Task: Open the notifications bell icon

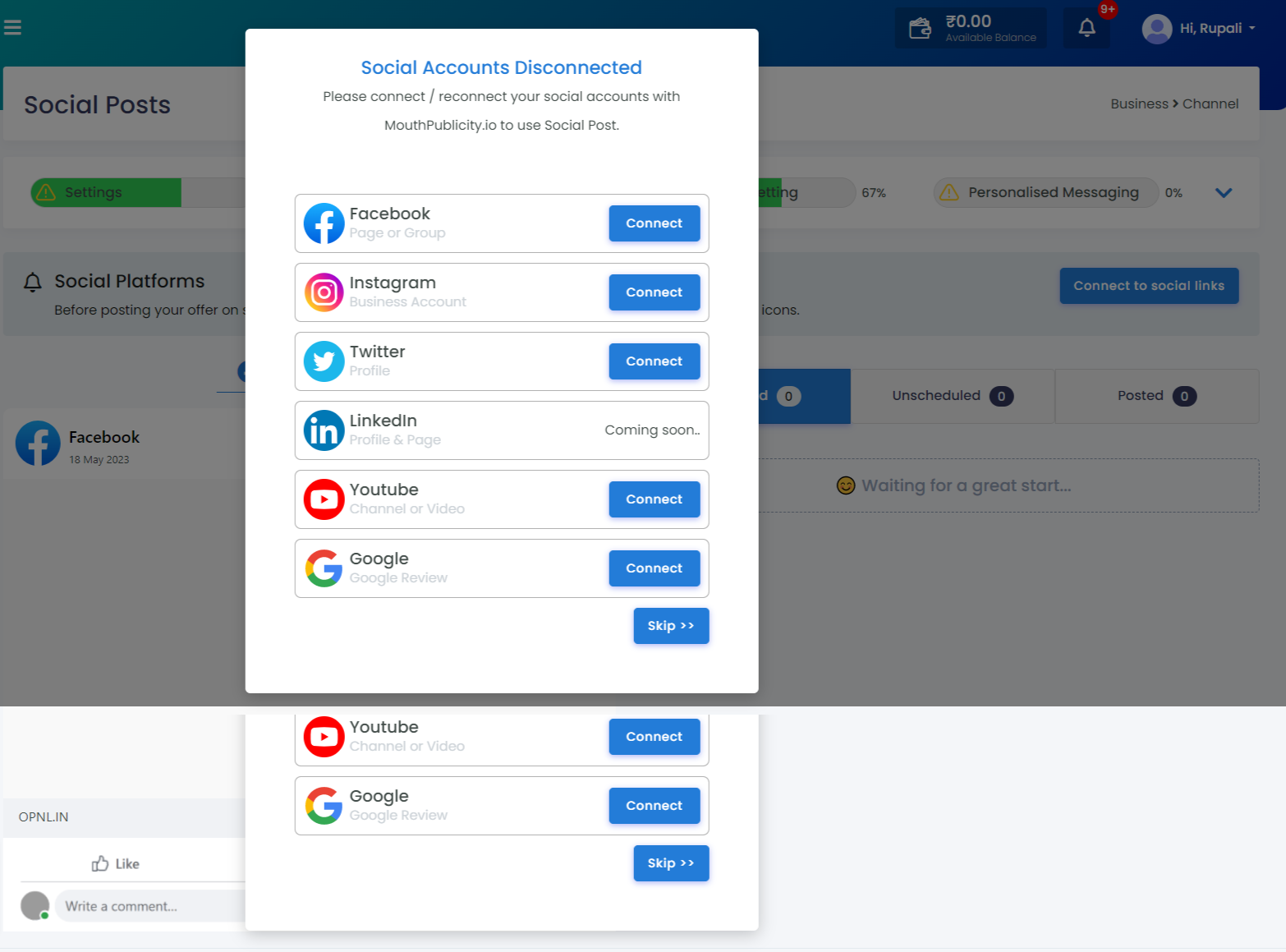Action: [x=1086, y=28]
